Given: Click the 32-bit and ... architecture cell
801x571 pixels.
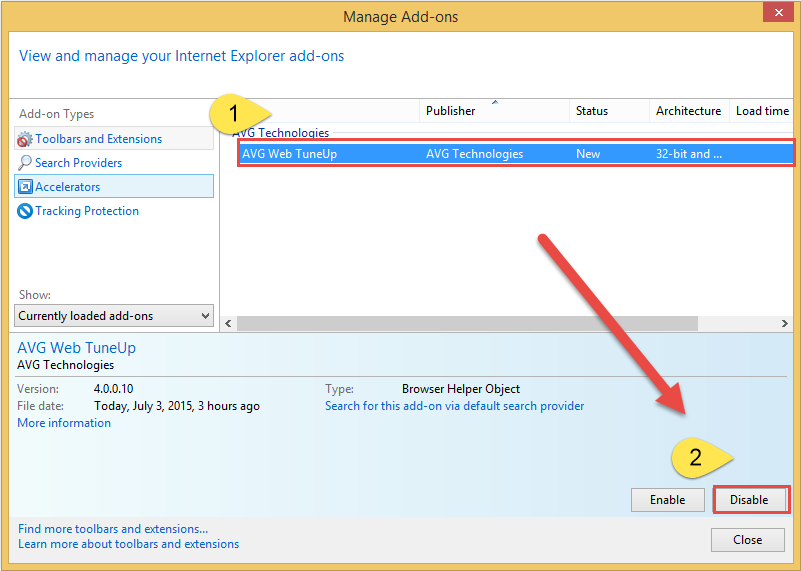Looking at the screenshot, I should [x=689, y=154].
